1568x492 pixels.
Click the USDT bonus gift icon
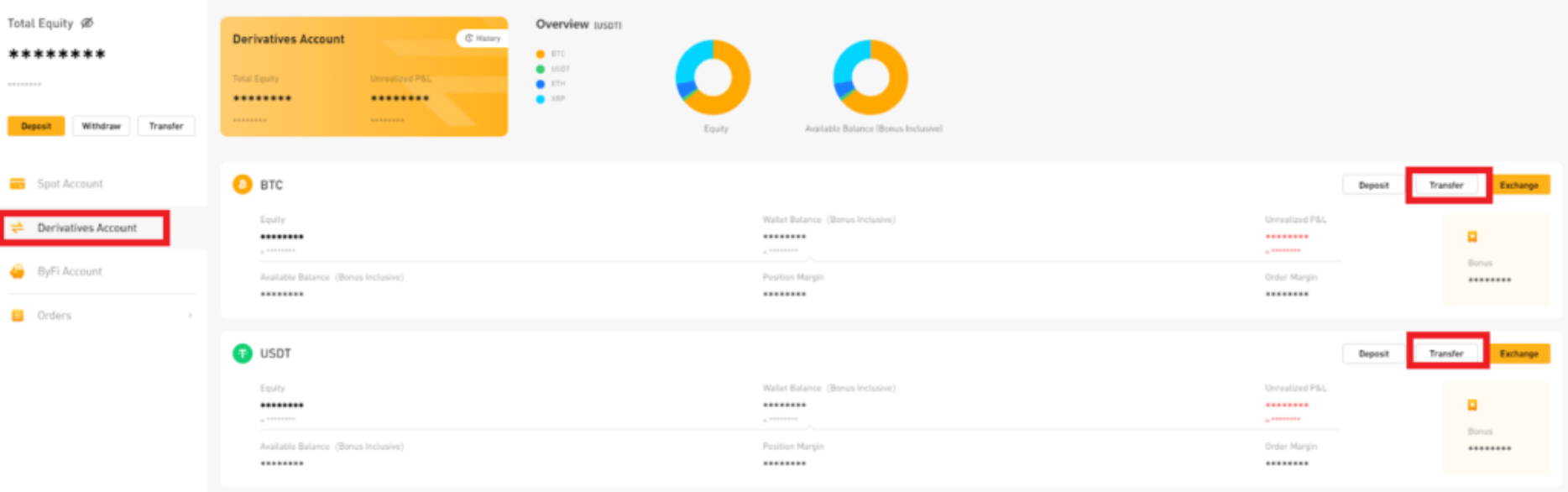click(x=1472, y=406)
